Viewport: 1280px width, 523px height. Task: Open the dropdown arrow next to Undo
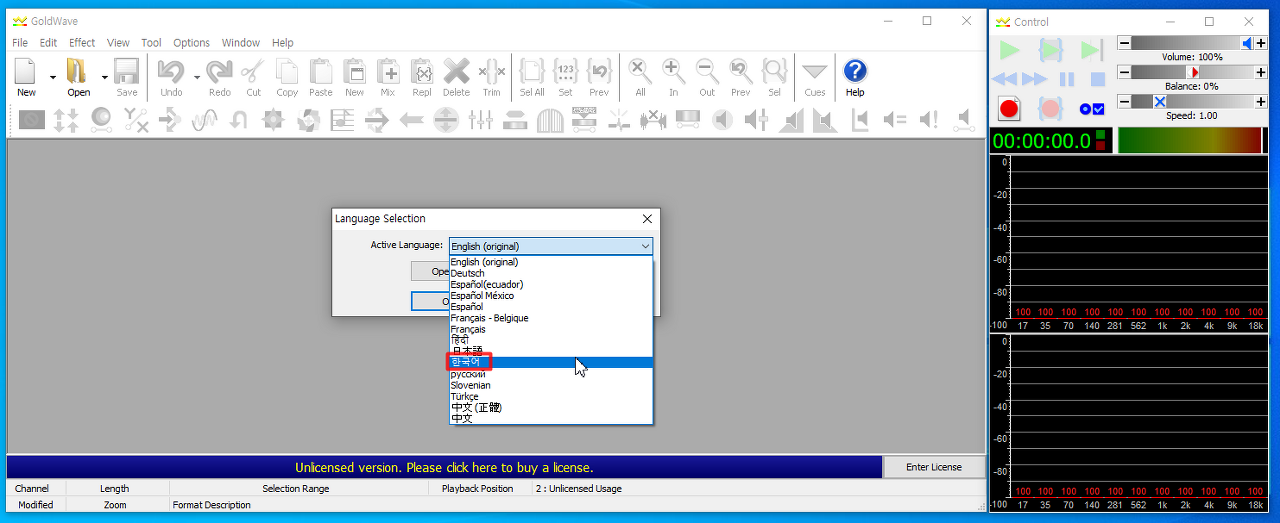coord(197,77)
